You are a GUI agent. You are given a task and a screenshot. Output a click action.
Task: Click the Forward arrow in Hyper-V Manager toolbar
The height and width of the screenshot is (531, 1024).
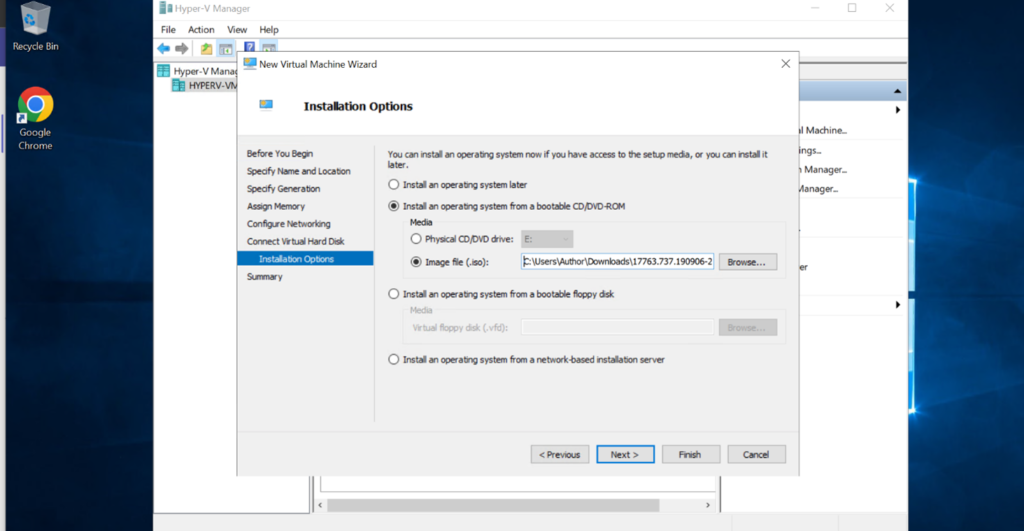click(182, 48)
